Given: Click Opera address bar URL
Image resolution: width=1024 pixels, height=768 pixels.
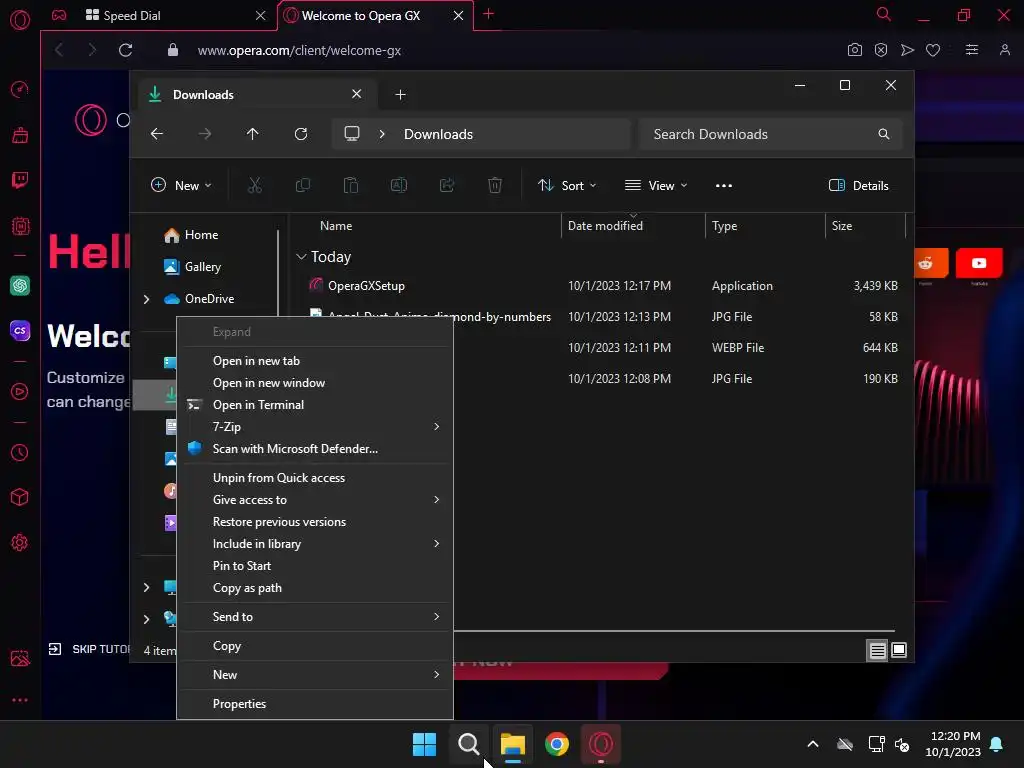Looking at the screenshot, I should coord(299,50).
